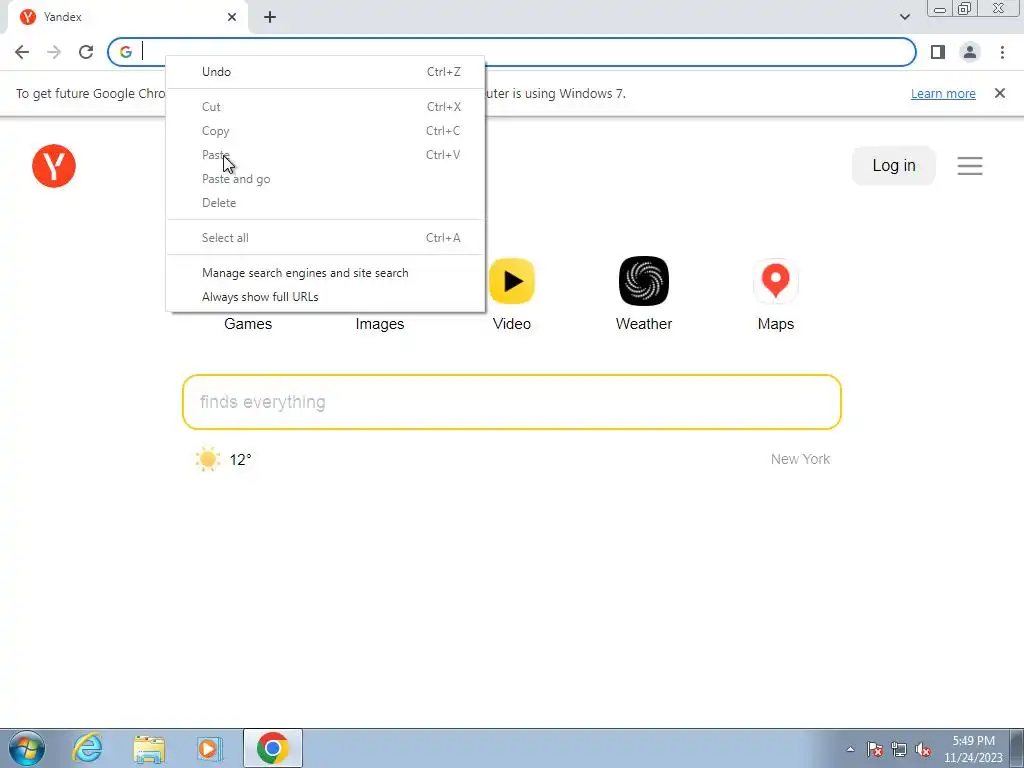The width and height of the screenshot is (1024, 768).
Task: Close the Yandex tab
Action: (232, 17)
